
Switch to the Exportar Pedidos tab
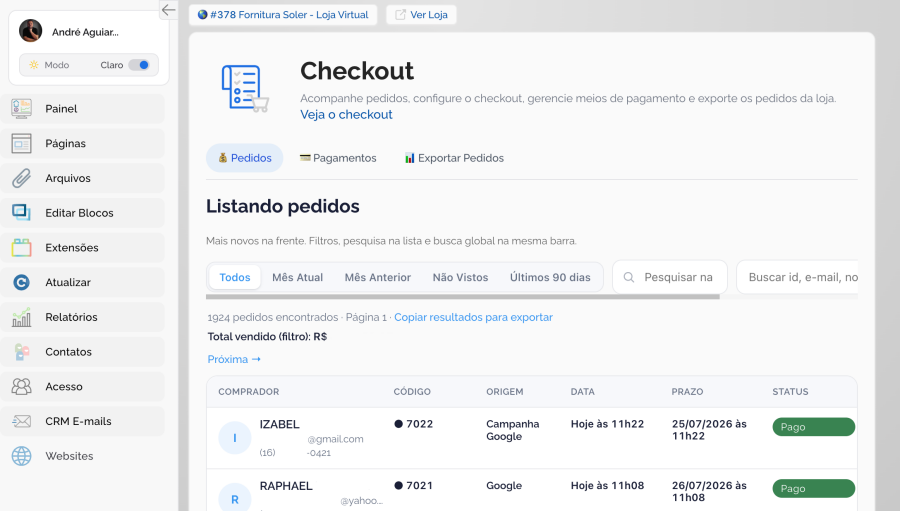(454, 158)
